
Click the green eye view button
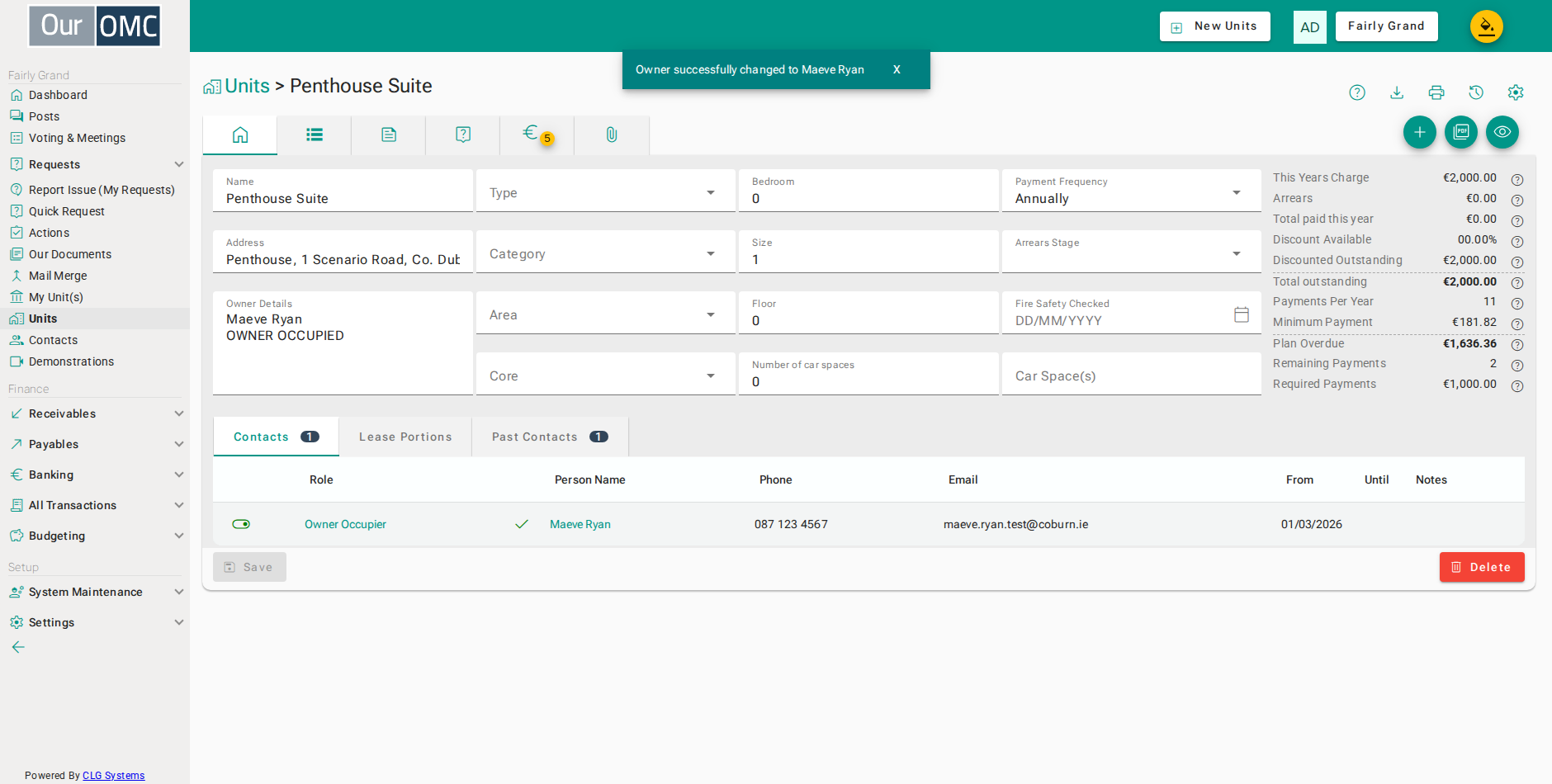click(1502, 132)
